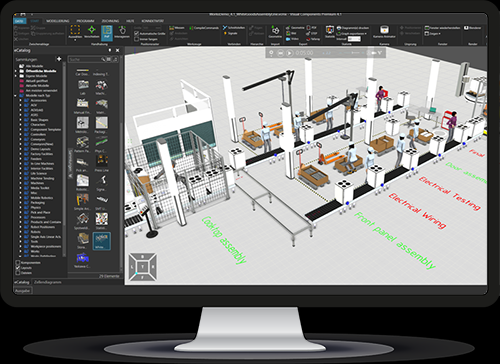500x364 pixels.
Task: Expand the Conveyors folder
Action: pos(21,139)
